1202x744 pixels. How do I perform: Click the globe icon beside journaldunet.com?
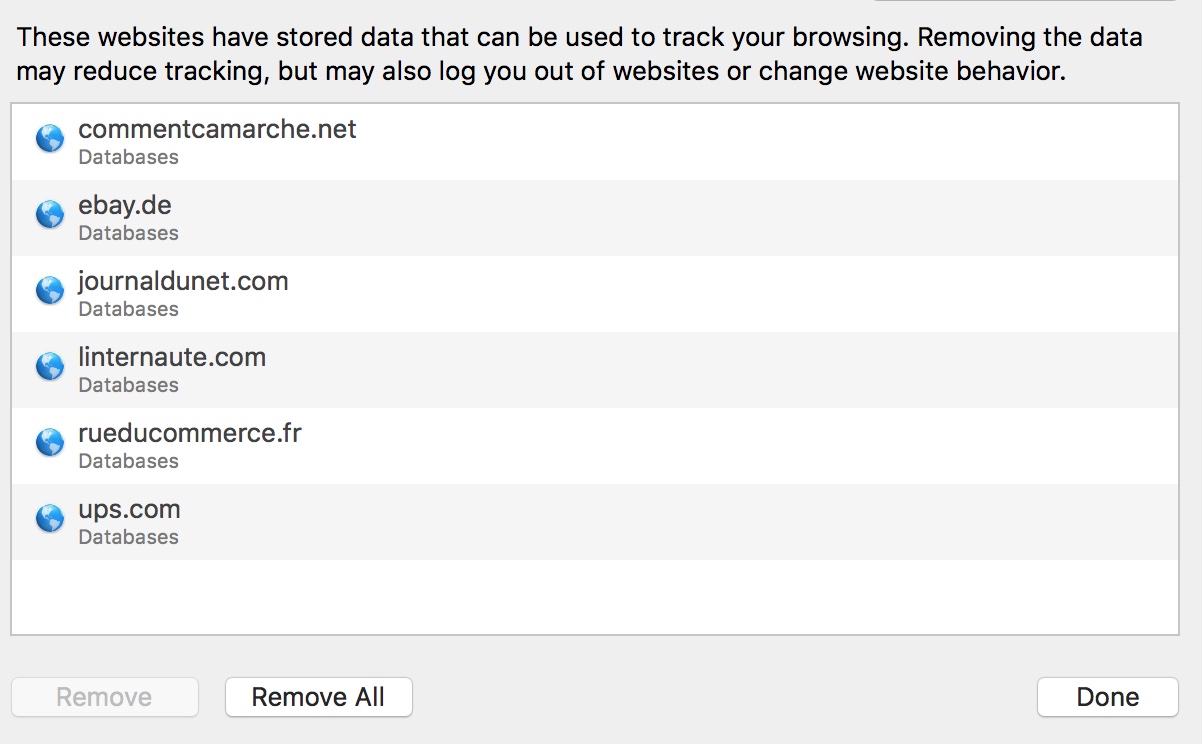click(50, 291)
